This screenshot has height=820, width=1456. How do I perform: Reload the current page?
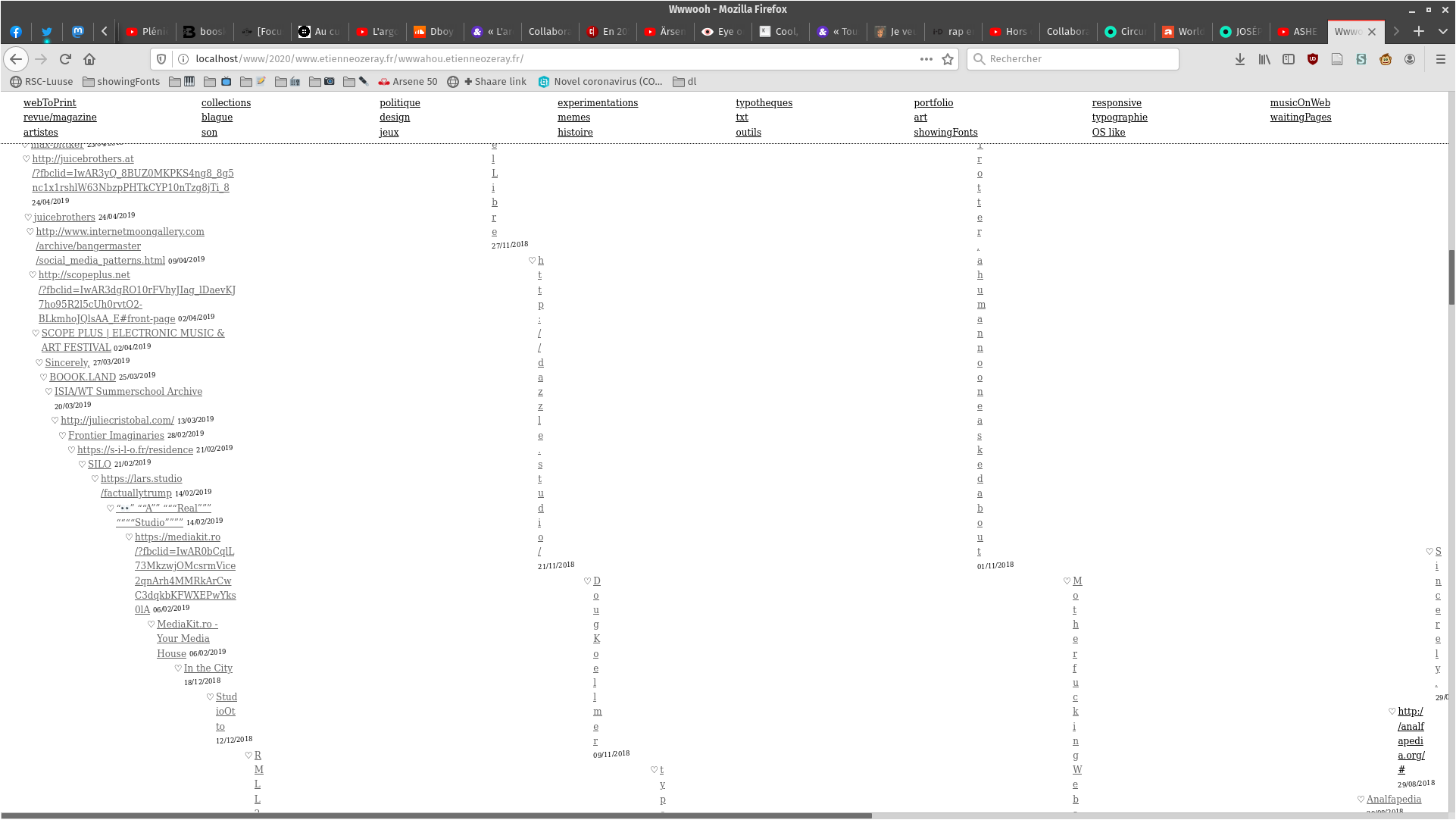(65, 59)
